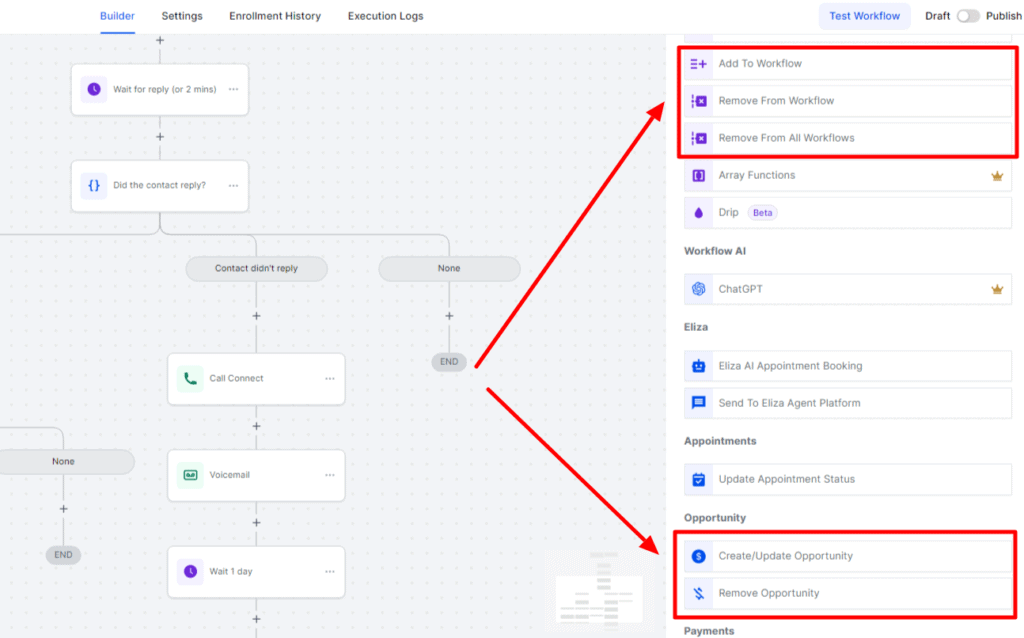
Task: Click the clock icon on Wait 1 day node
Action: pyautogui.click(x=190, y=571)
